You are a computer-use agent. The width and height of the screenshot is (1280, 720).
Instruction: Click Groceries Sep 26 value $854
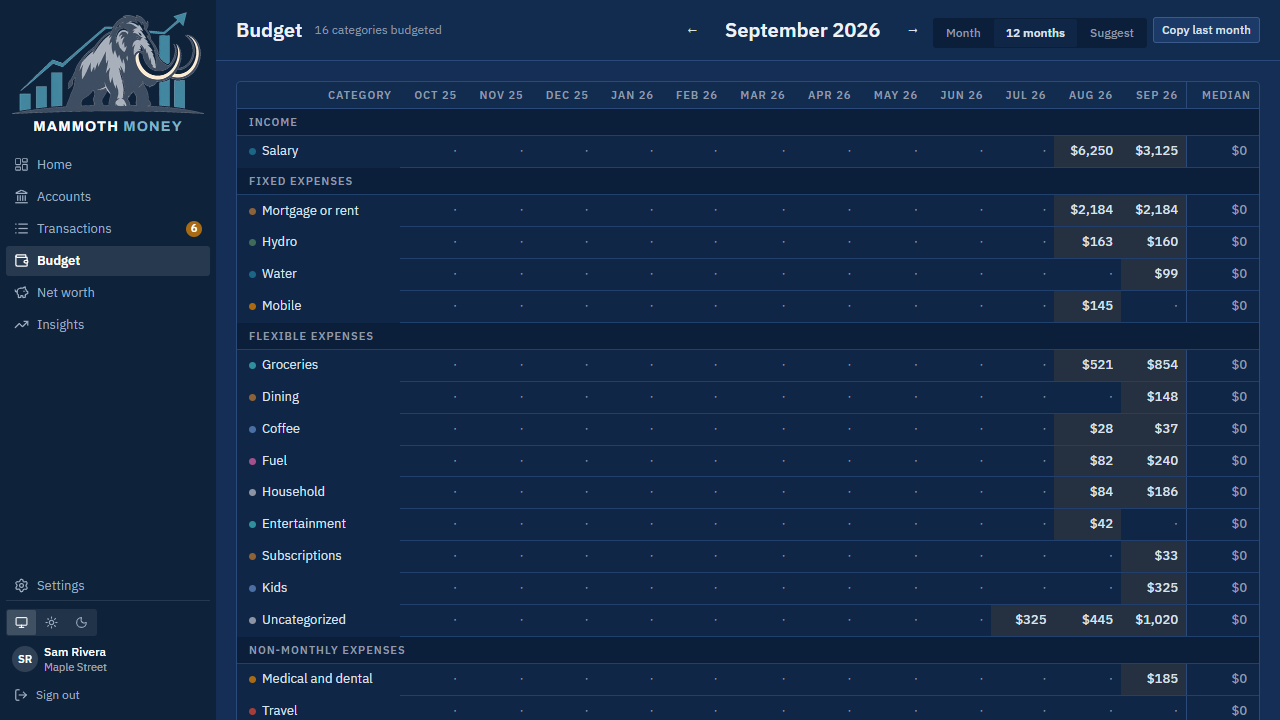(1154, 365)
